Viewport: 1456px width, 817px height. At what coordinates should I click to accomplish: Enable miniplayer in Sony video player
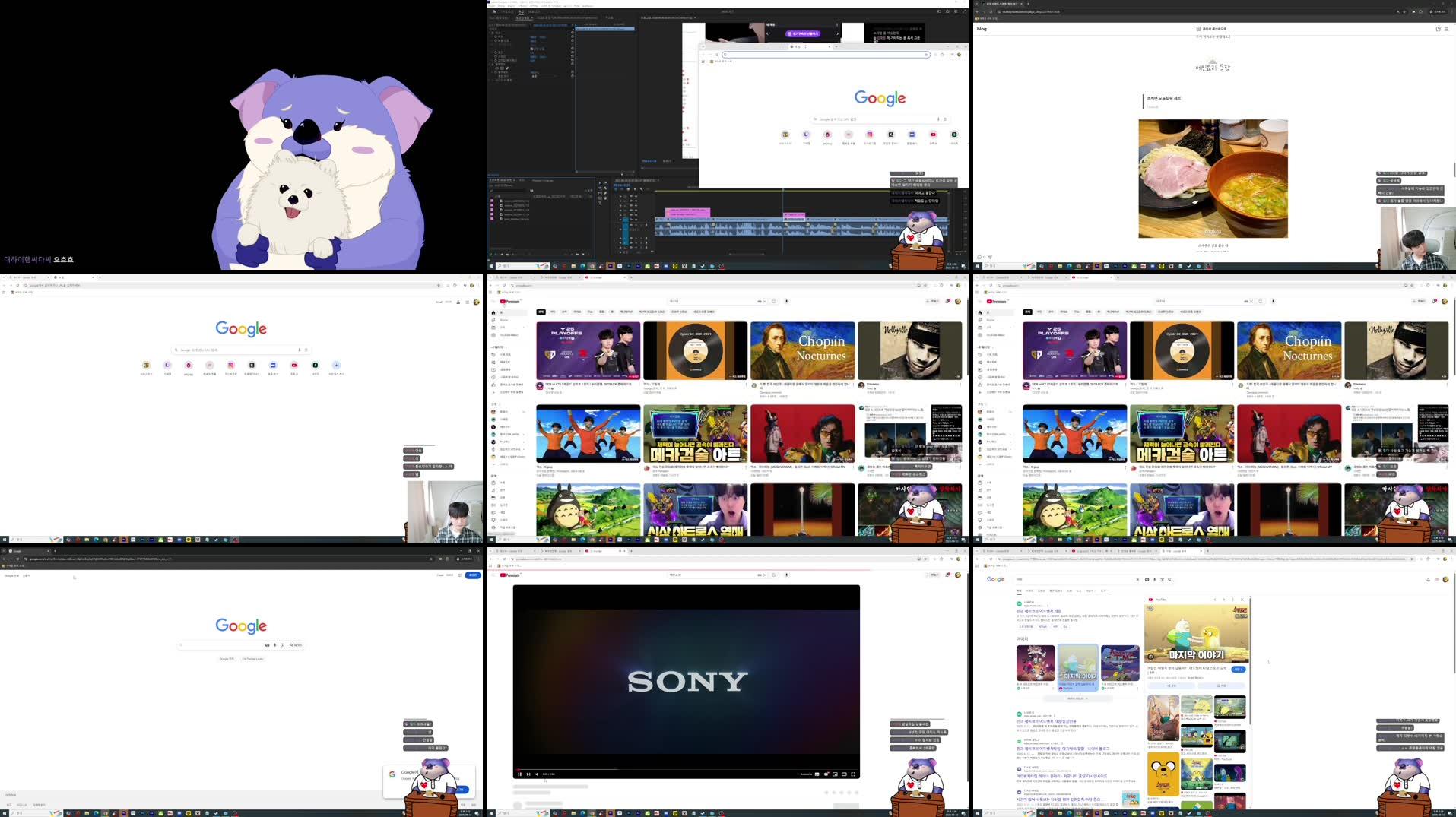835,774
